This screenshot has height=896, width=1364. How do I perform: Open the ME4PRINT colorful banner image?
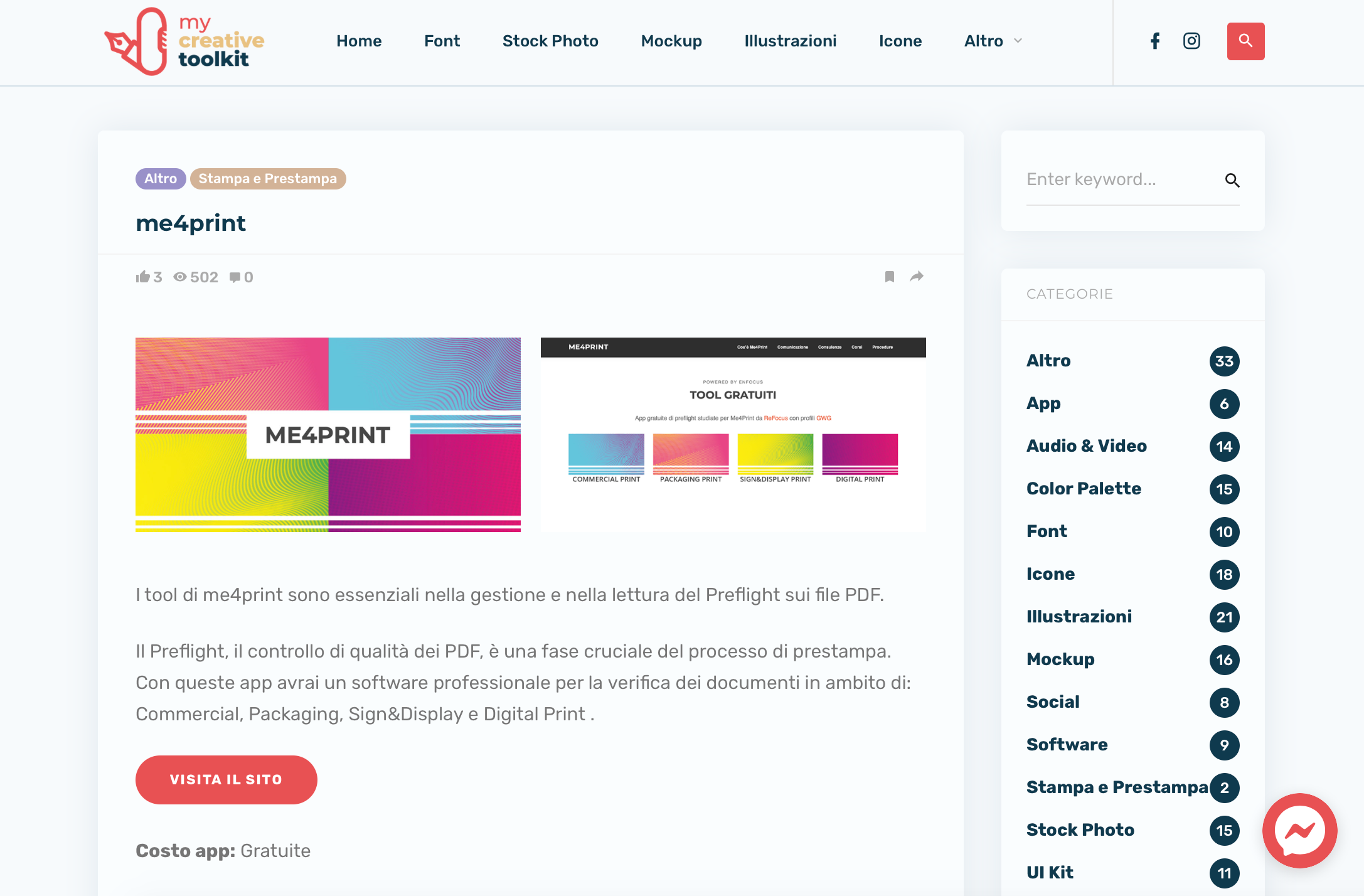click(328, 435)
